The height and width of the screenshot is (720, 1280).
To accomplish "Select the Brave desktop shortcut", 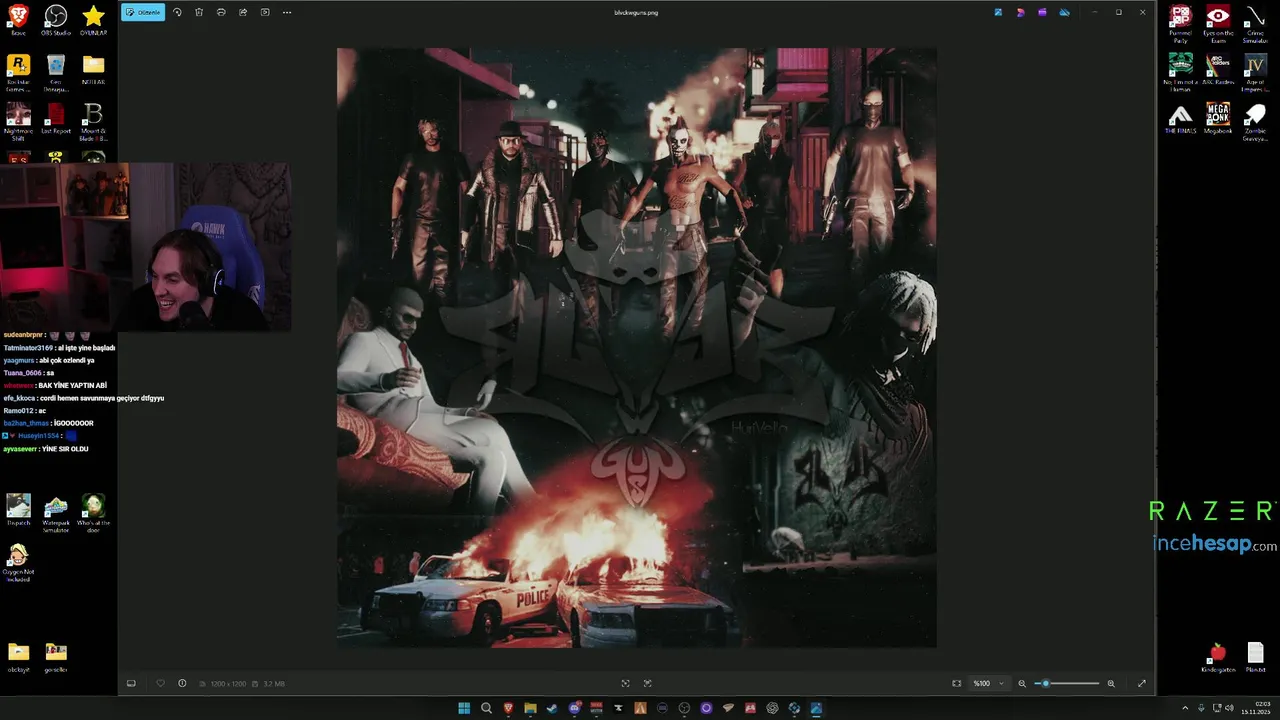I will pyautogui.click(x=18, y=20).
